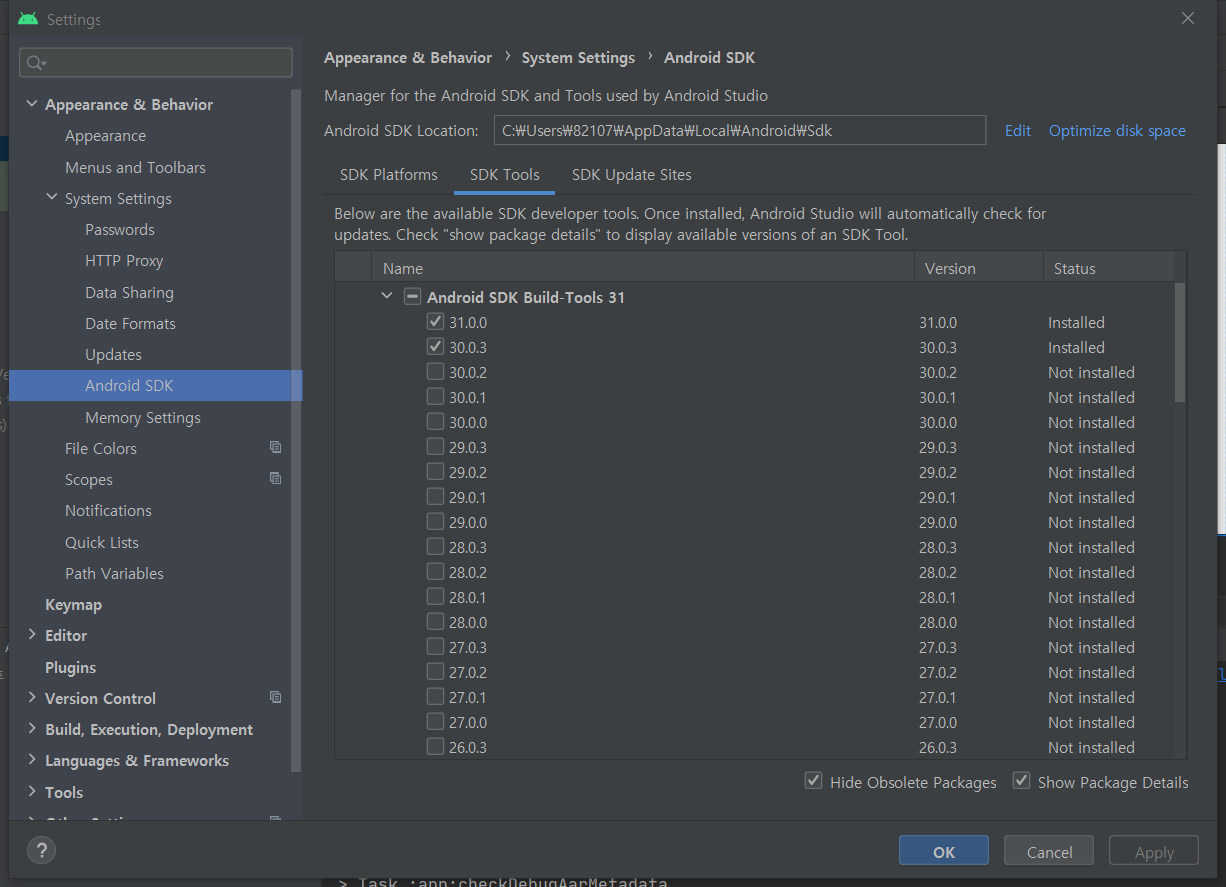Screen dimensions: 1226x887
Task: Click the project-level icon beside Scopes
Action: pyautogui.click(x=276, y=478)
